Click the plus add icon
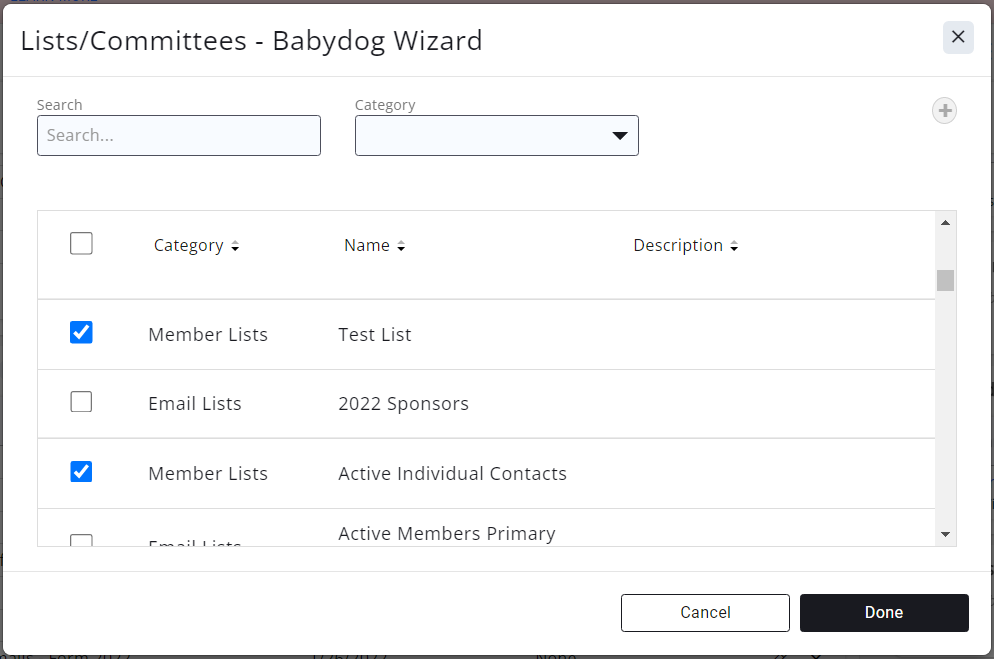Screen dimensions: 994x659 coord(944,111)
